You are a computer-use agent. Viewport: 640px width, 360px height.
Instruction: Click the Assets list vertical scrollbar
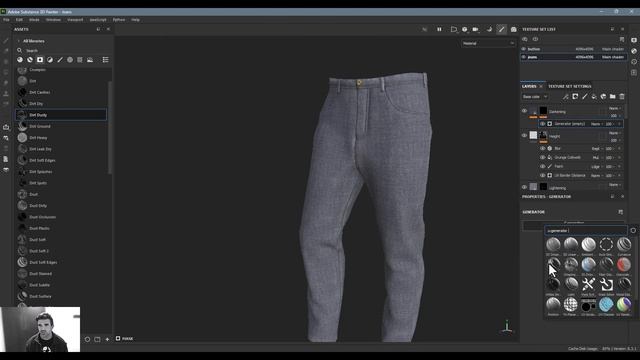[109, 127]
